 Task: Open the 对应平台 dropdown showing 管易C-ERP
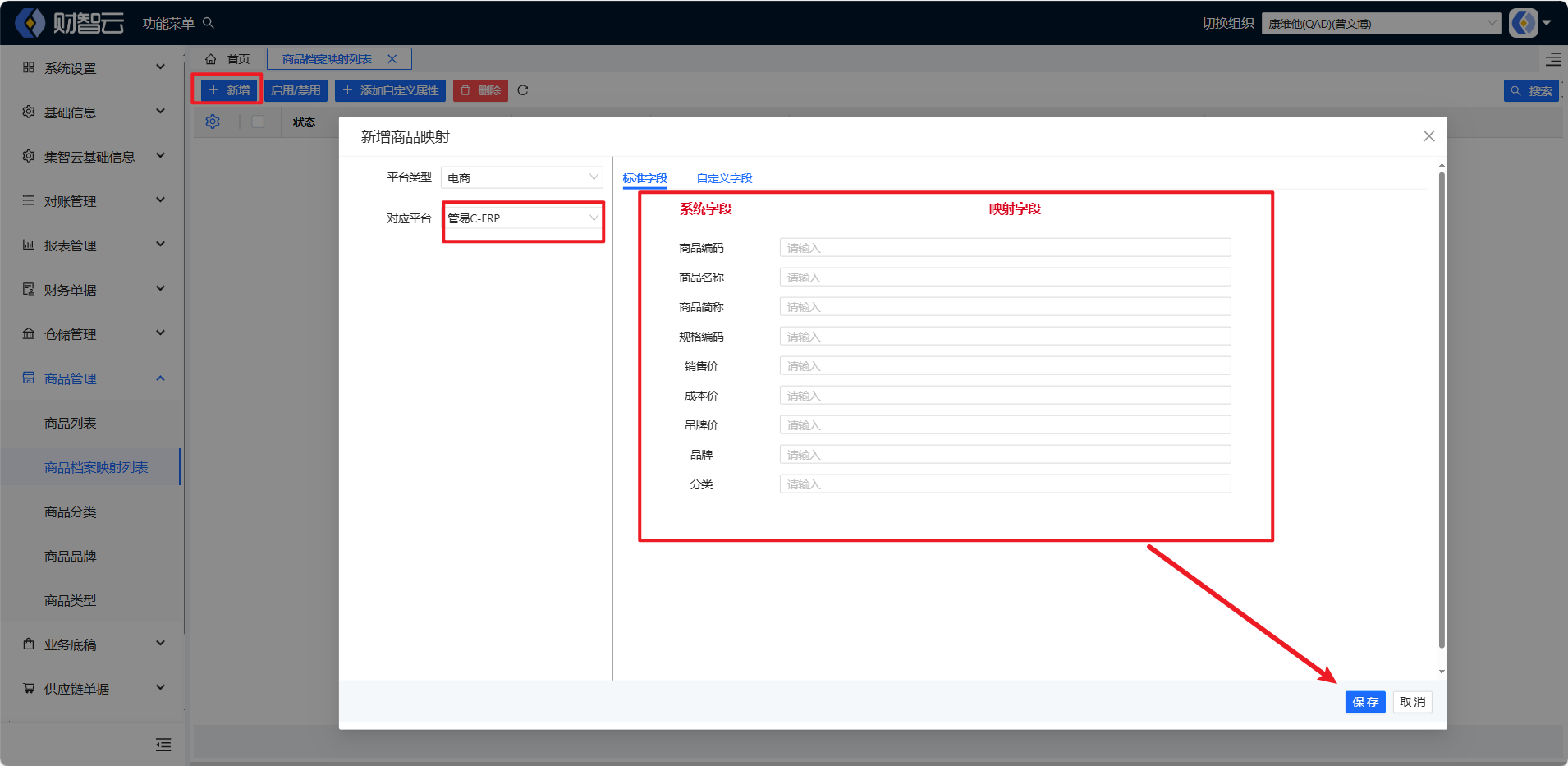coord(522,218)
